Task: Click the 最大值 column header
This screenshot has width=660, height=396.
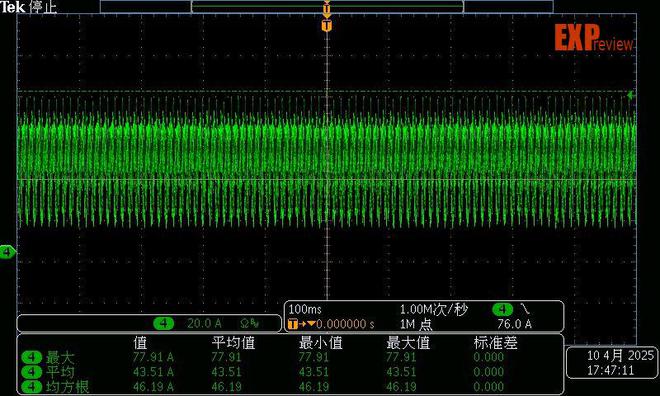Action: pos(408,343)
